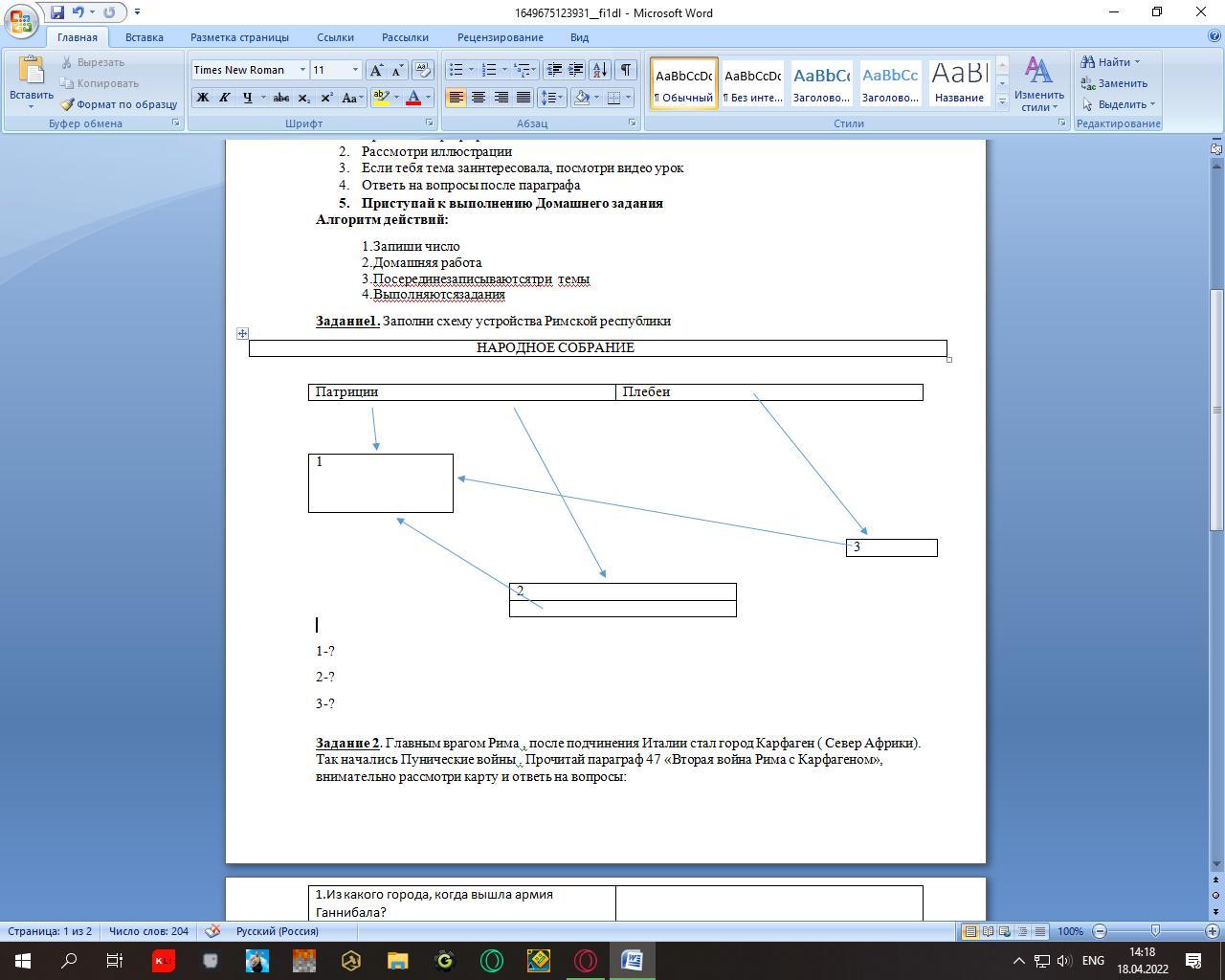Toggle show paragraph marks (¶)

(x=625, y=70)
